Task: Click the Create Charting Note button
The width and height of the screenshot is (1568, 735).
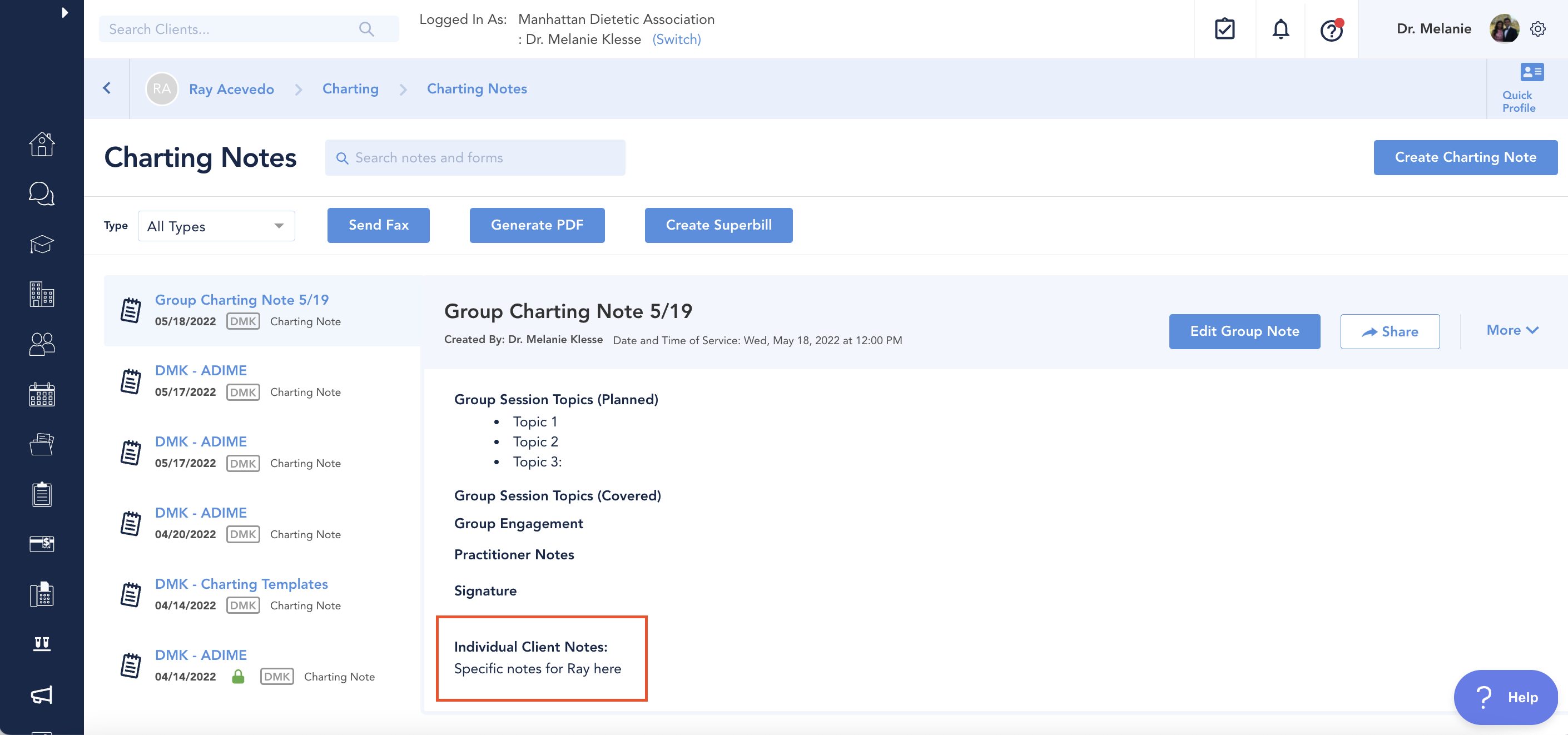Action: [x=1466, y=157]
